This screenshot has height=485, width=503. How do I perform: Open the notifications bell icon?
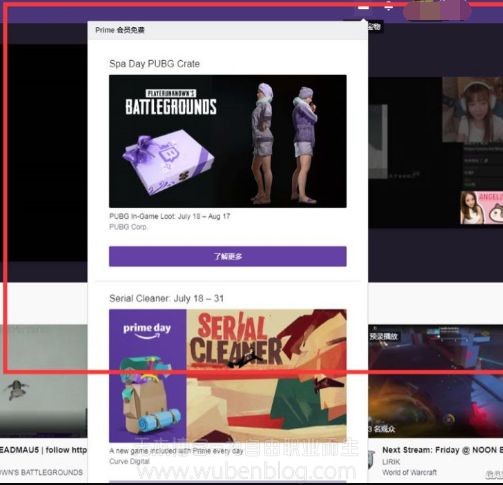point(389,6)
